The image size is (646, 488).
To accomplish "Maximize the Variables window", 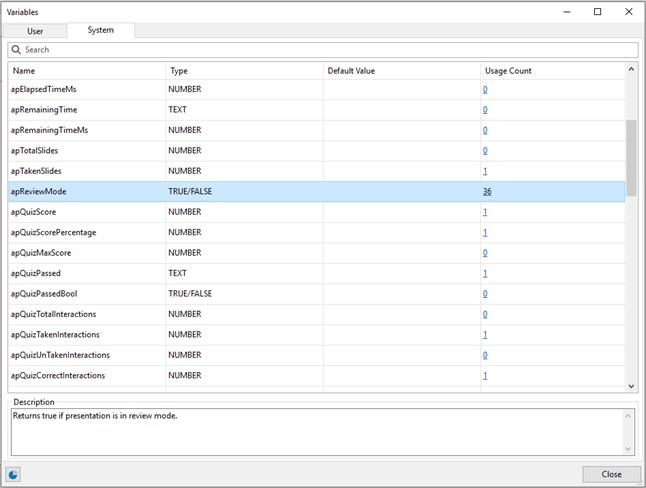I will point(598,12).
